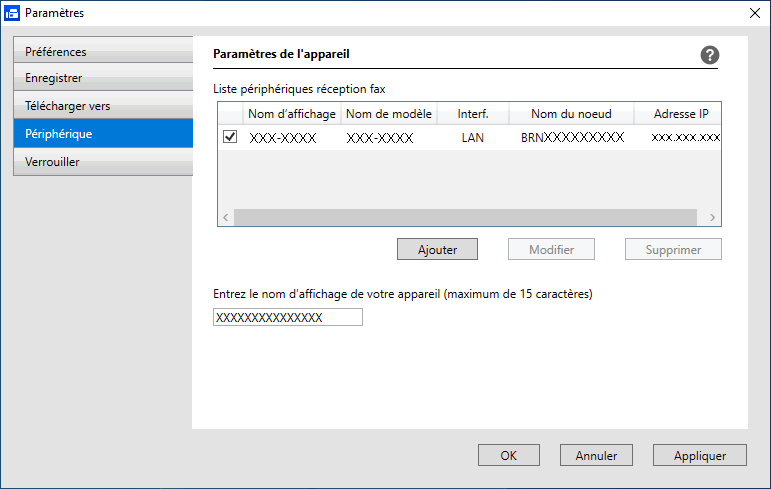This screenshot has height=489, width=771.
Task: Click the Ajouter button
Action: coord(437,249)
